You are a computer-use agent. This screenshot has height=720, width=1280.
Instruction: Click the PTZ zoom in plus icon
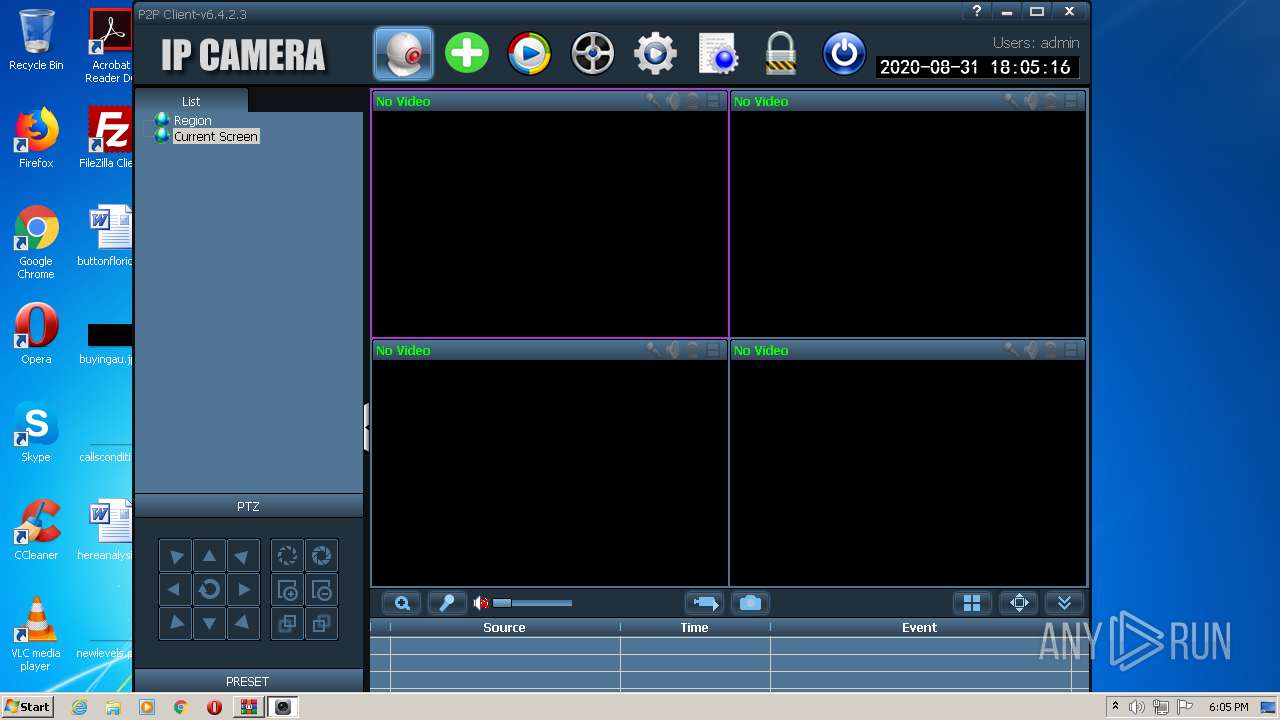(287, 590)
